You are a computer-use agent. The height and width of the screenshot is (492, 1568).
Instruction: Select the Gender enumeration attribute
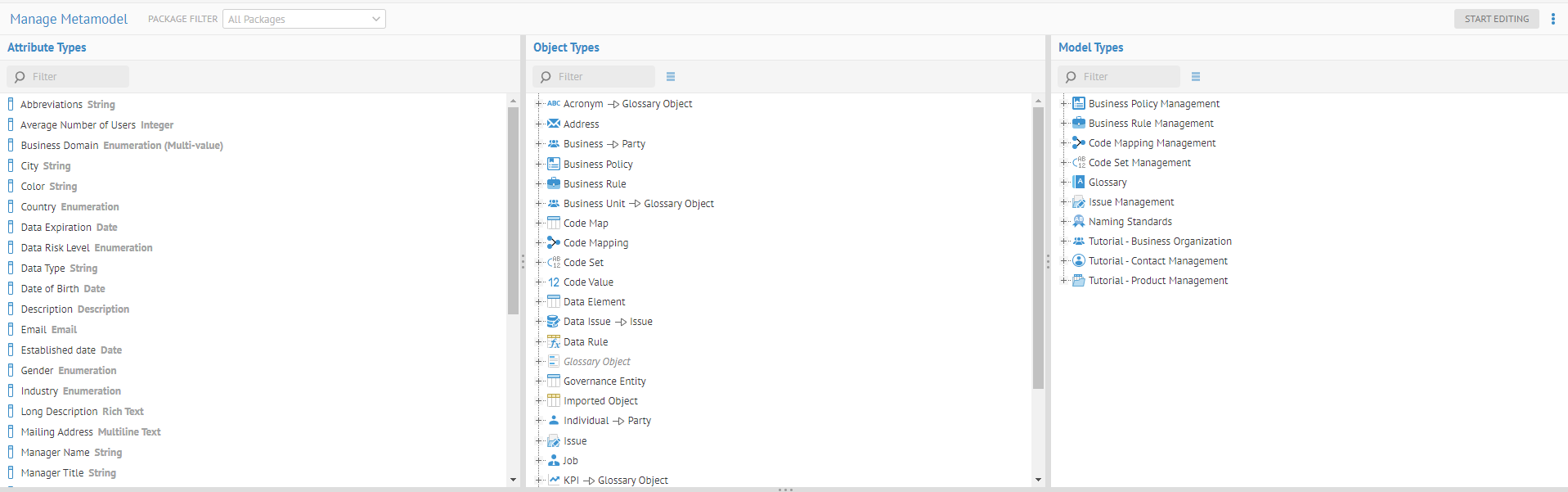click(x=69, y=371)
